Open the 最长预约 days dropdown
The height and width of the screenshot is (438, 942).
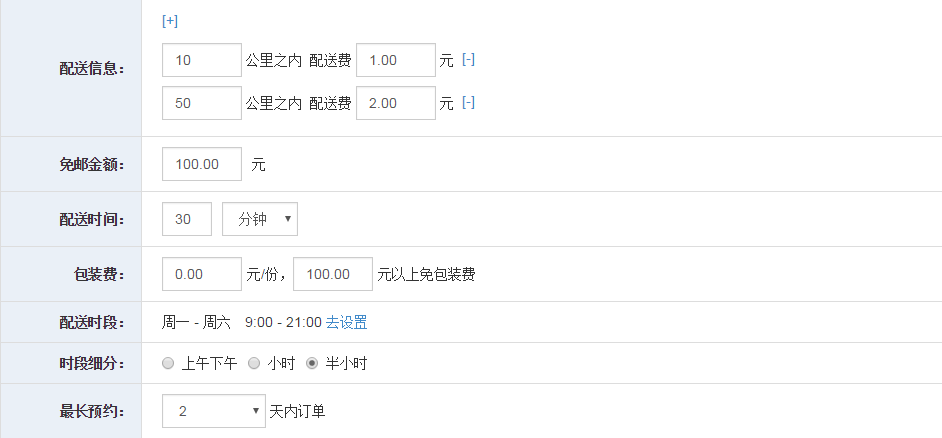coord(214,411)
